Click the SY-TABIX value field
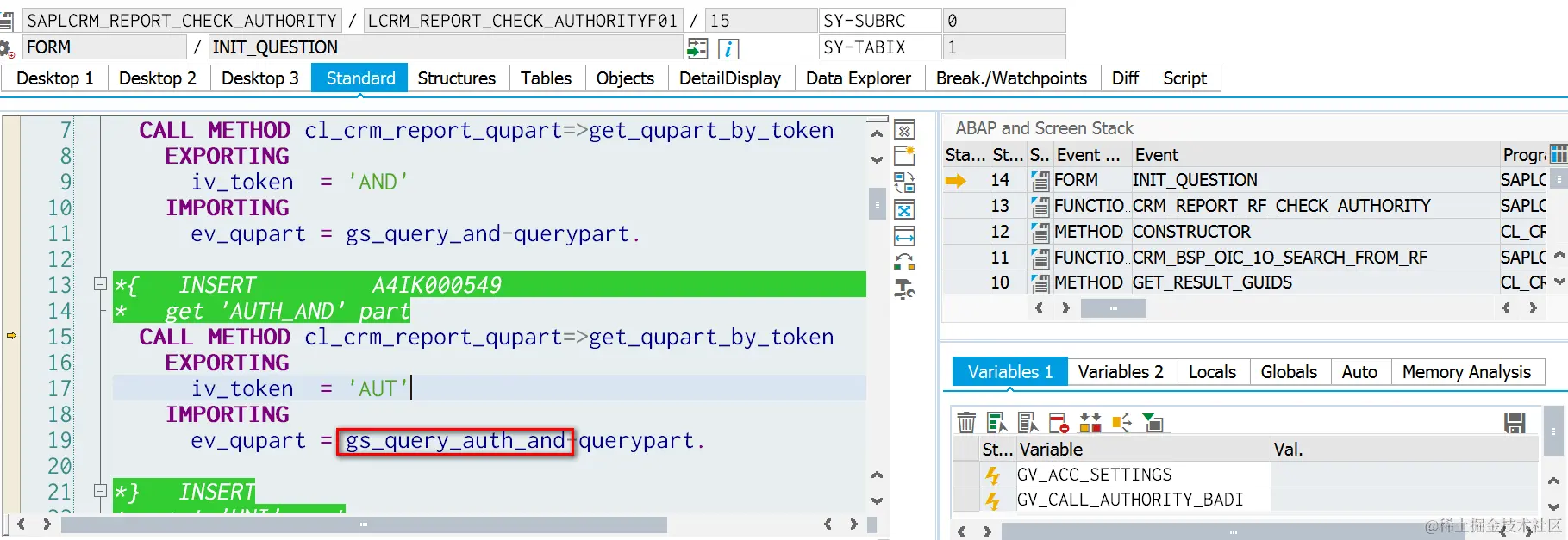 [x=1004, y=47]
